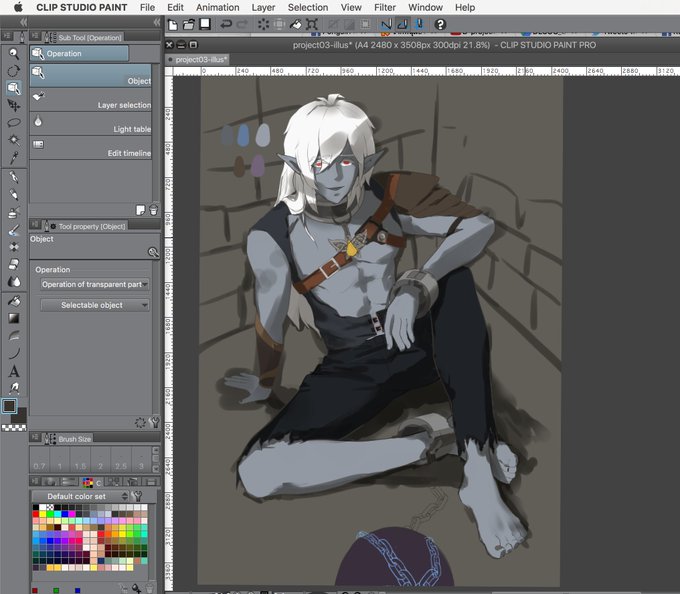
Task: Open the Help question mark icon
Action: [440, 25]
